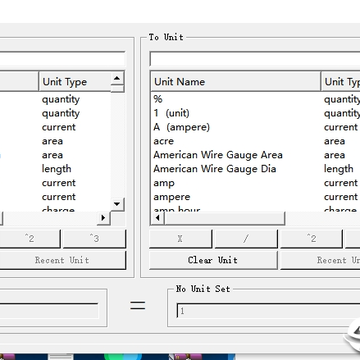
Task: Click the left panel Recent Unit button
Action: (x=62, y=260)
